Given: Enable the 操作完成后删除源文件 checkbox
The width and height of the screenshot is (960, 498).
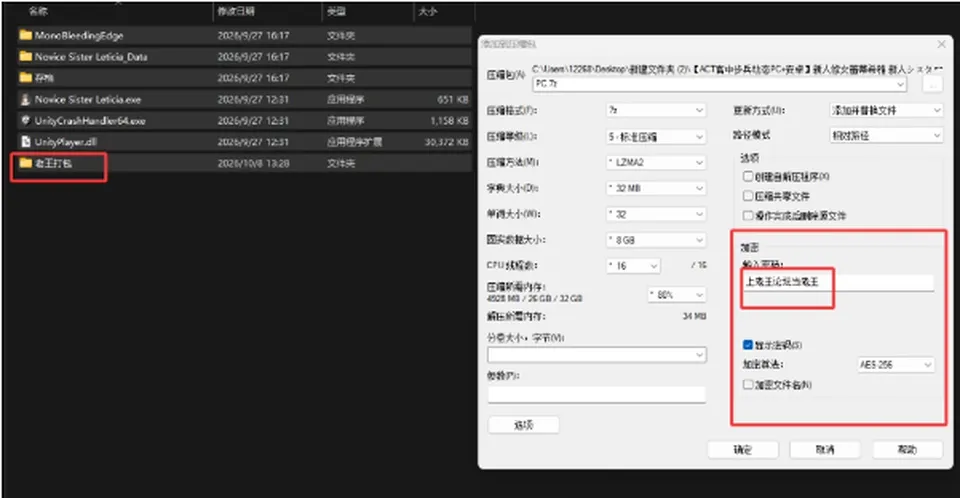Looking at the screenshot, I should [748, 216].
